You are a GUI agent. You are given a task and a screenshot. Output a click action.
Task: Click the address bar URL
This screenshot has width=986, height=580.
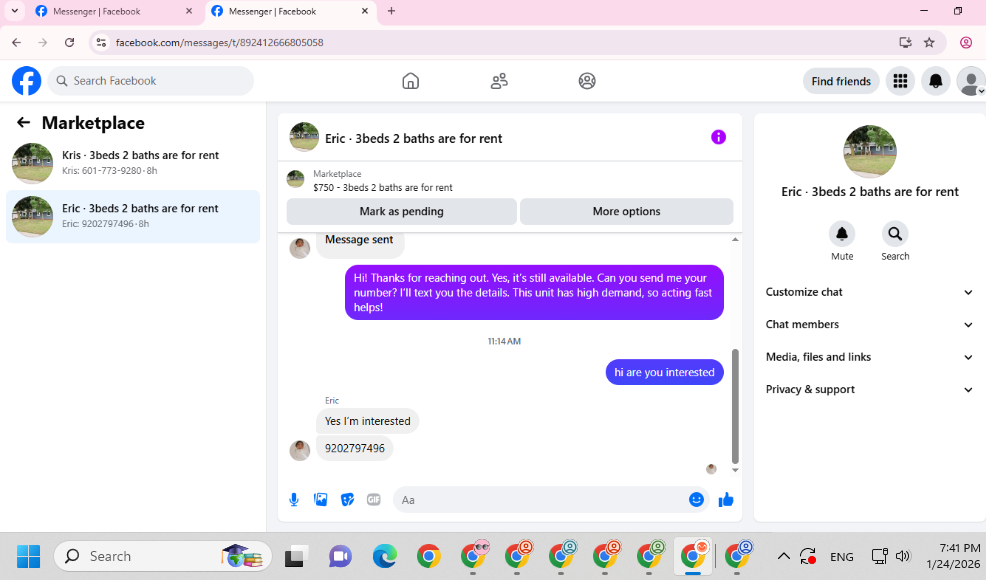coord(219,43)
